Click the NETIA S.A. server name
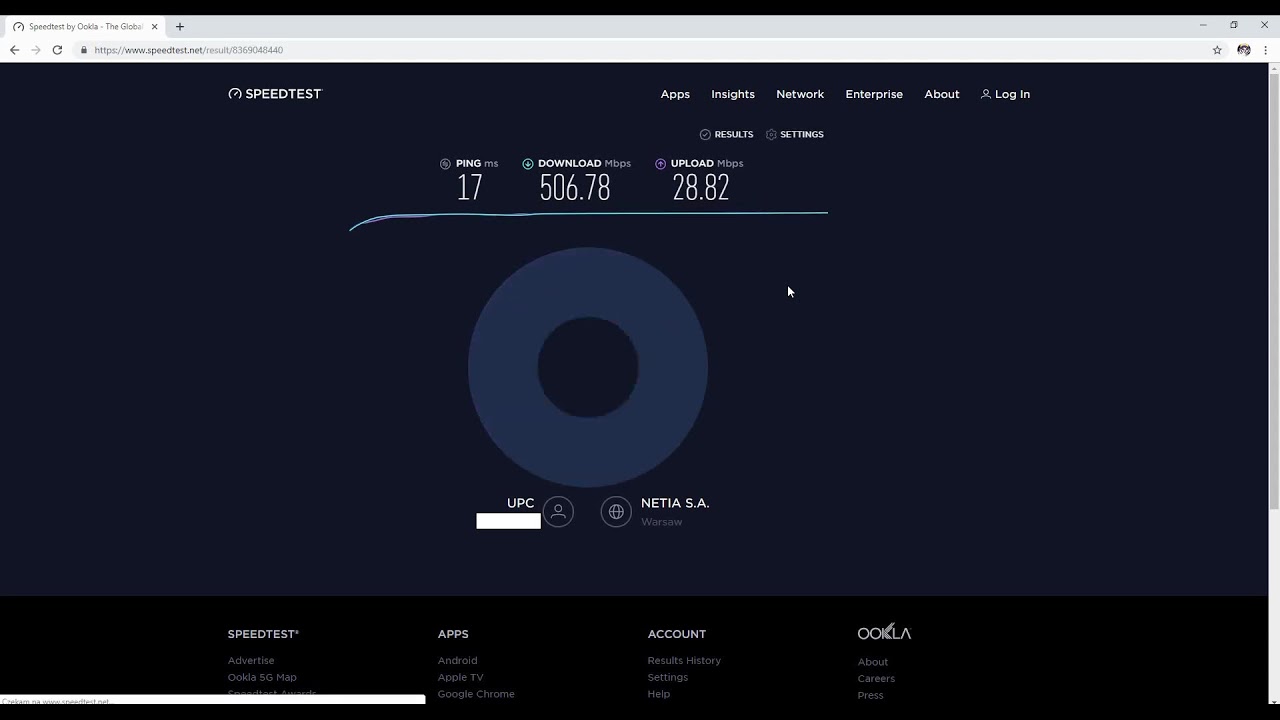 tap(675, 503)
